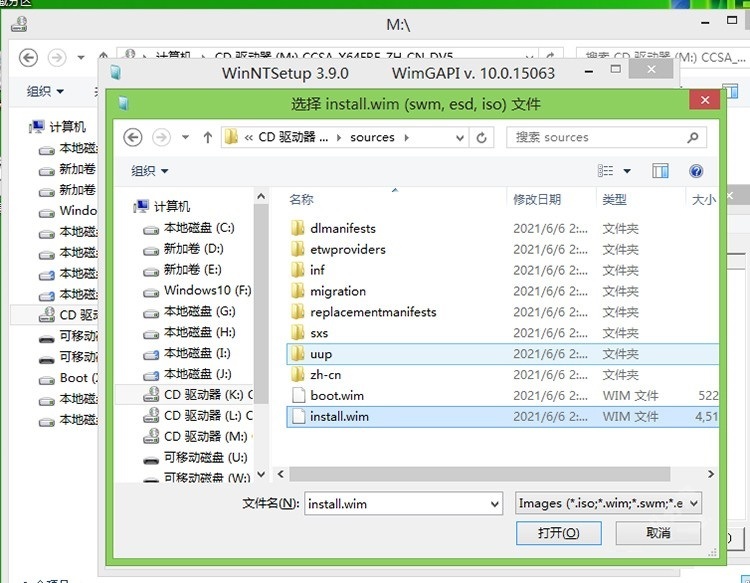Select Boot drive in M:\ Explorer sidebar
Image resolution: width=750 pixels, height=583 pixels.
tap(68, 378)
